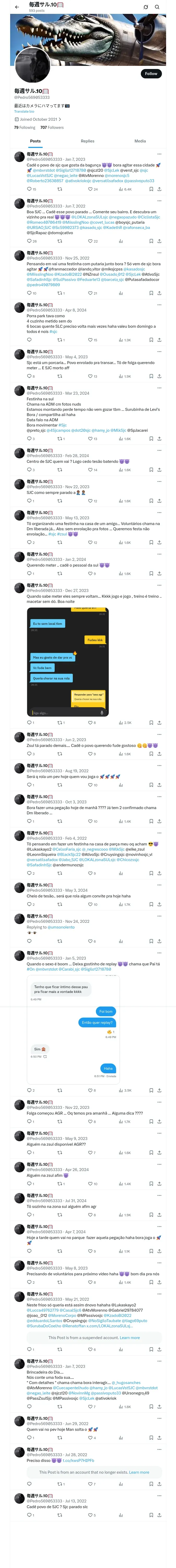This screenshot has height=1568, width=176.
Task: Click the circular arrow icon beside search
Action: [146, 7]
